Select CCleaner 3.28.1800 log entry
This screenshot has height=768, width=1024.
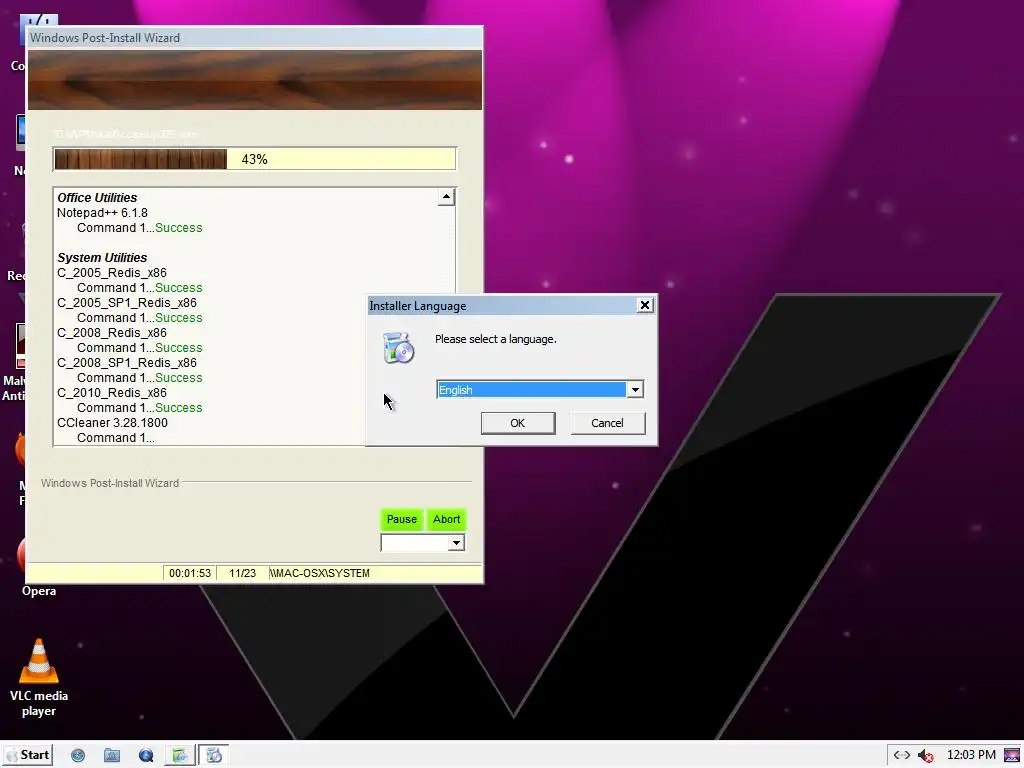click(112, 423)
